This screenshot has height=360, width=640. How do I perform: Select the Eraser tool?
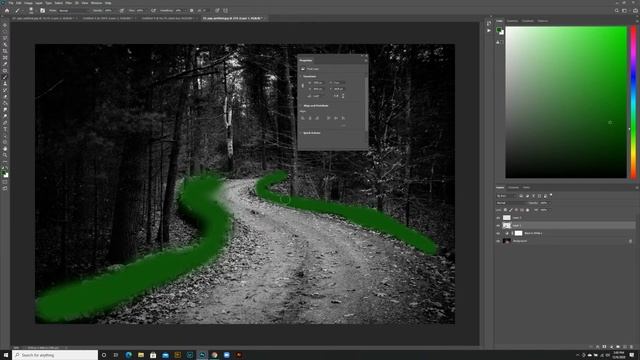5,97
